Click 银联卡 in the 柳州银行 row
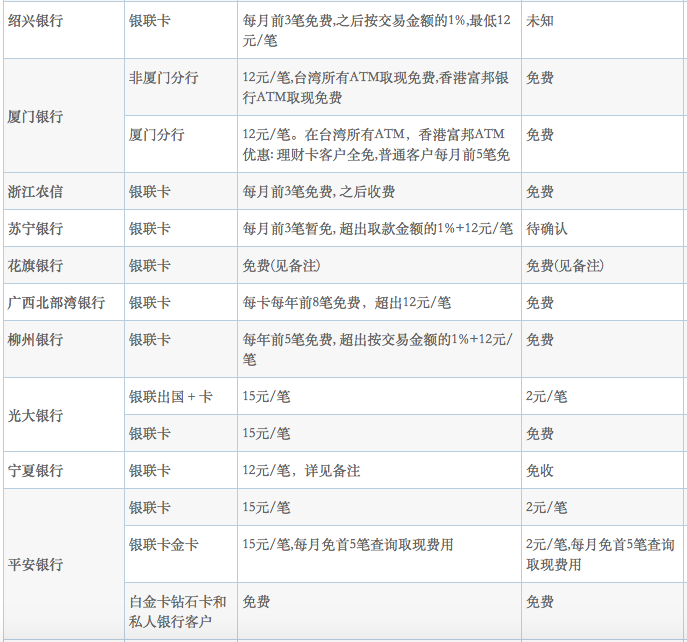Screen dimensions: 687x642 (149, 340)
